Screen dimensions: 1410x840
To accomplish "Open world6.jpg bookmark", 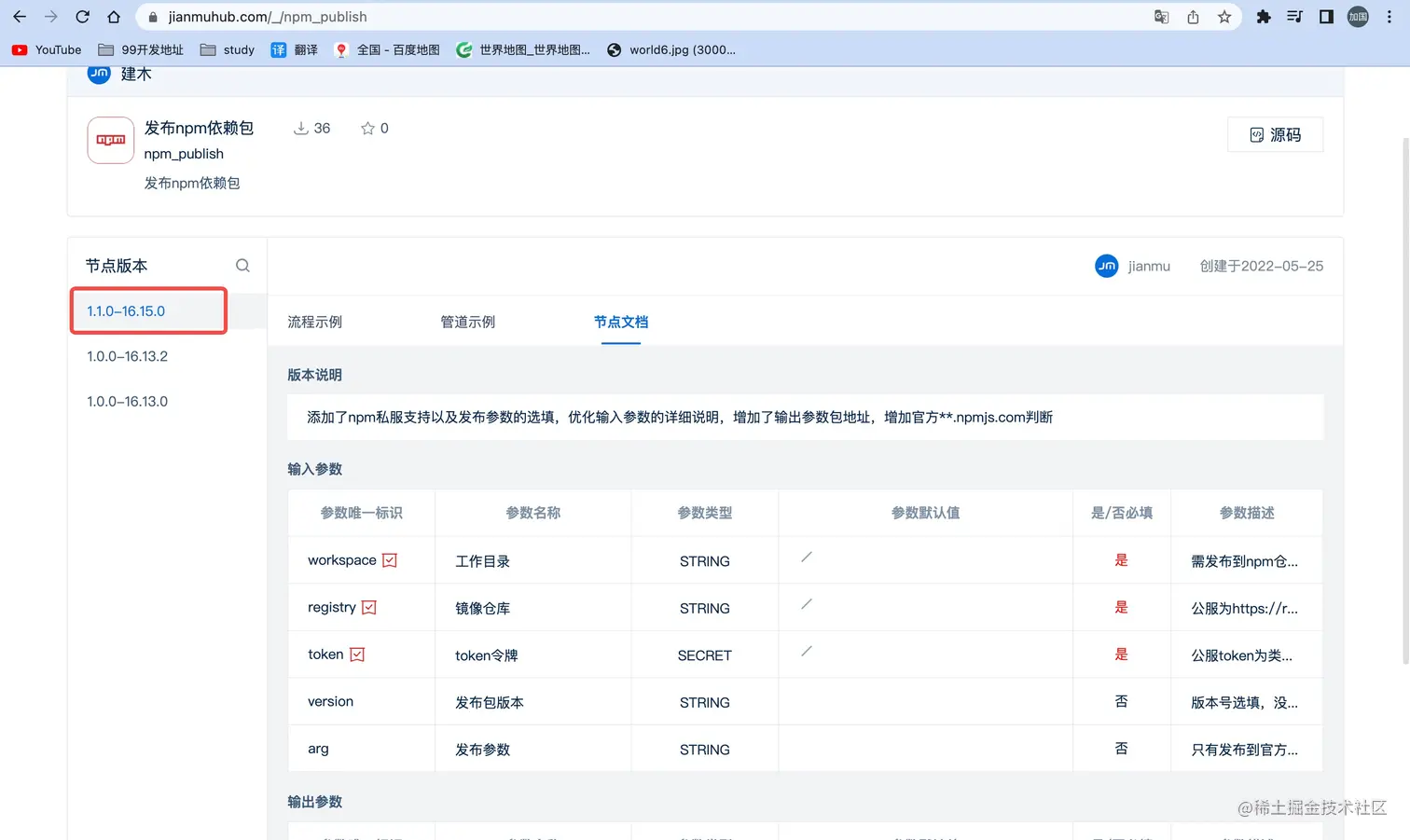I will click(x=671, y=50).
